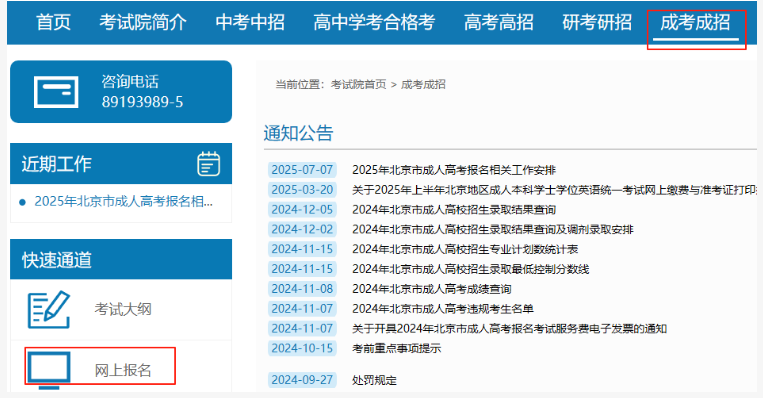Open 2024年北京市成人高校招生录取结果查询 notice
This screenshot has height=398, width=763.
tap(454, 210)
